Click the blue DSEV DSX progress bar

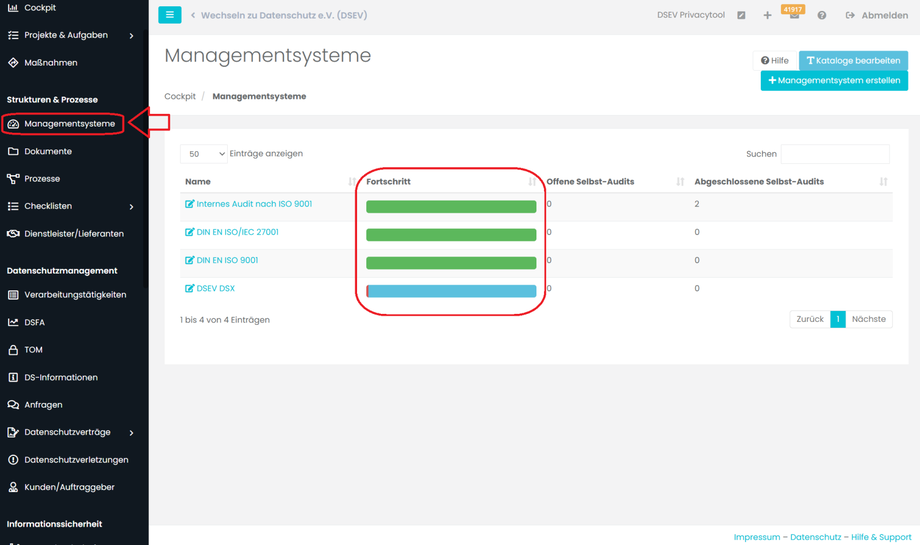(451, 291)
